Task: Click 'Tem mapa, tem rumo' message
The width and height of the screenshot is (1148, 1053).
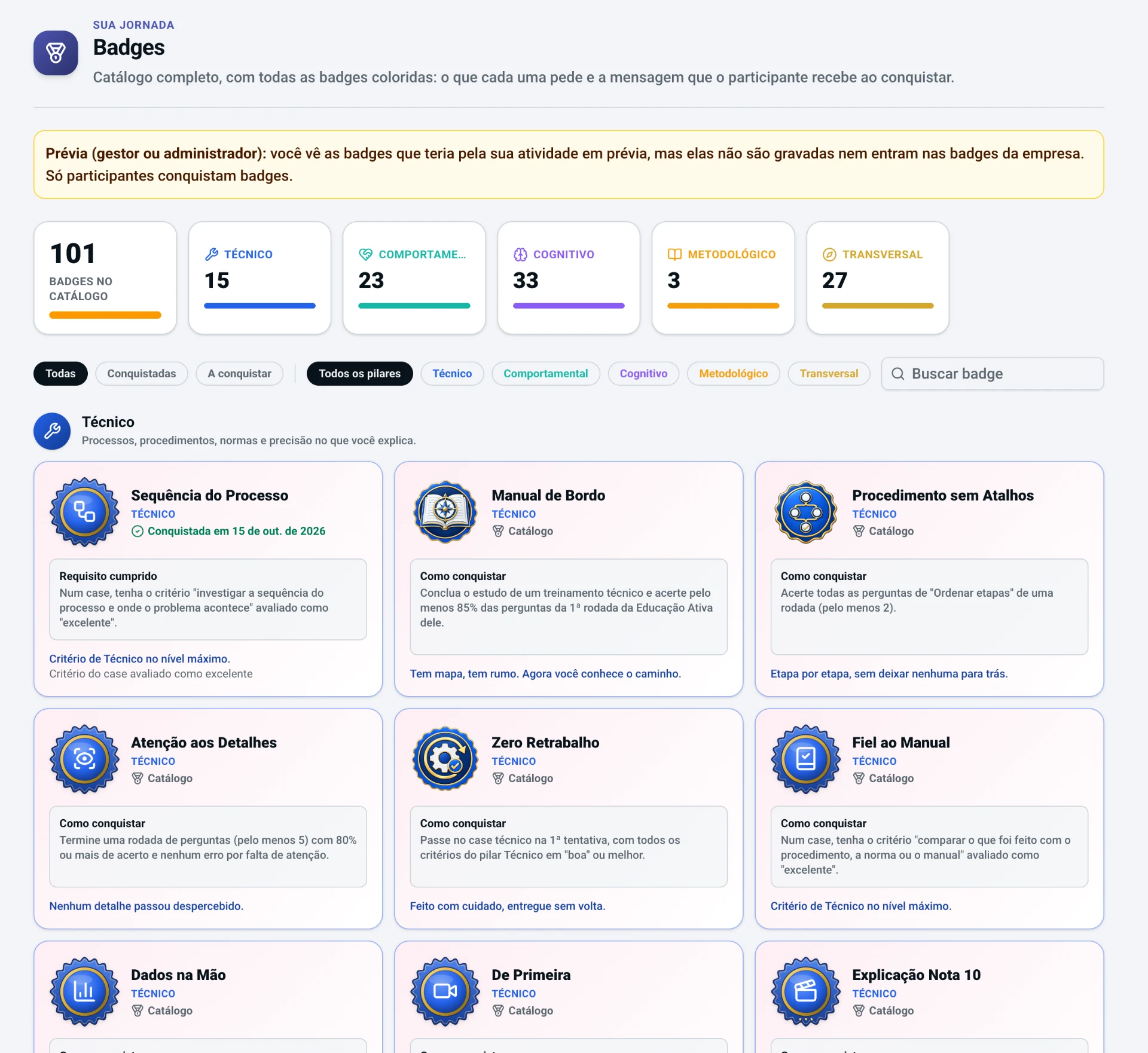Action: coord(545,674)
